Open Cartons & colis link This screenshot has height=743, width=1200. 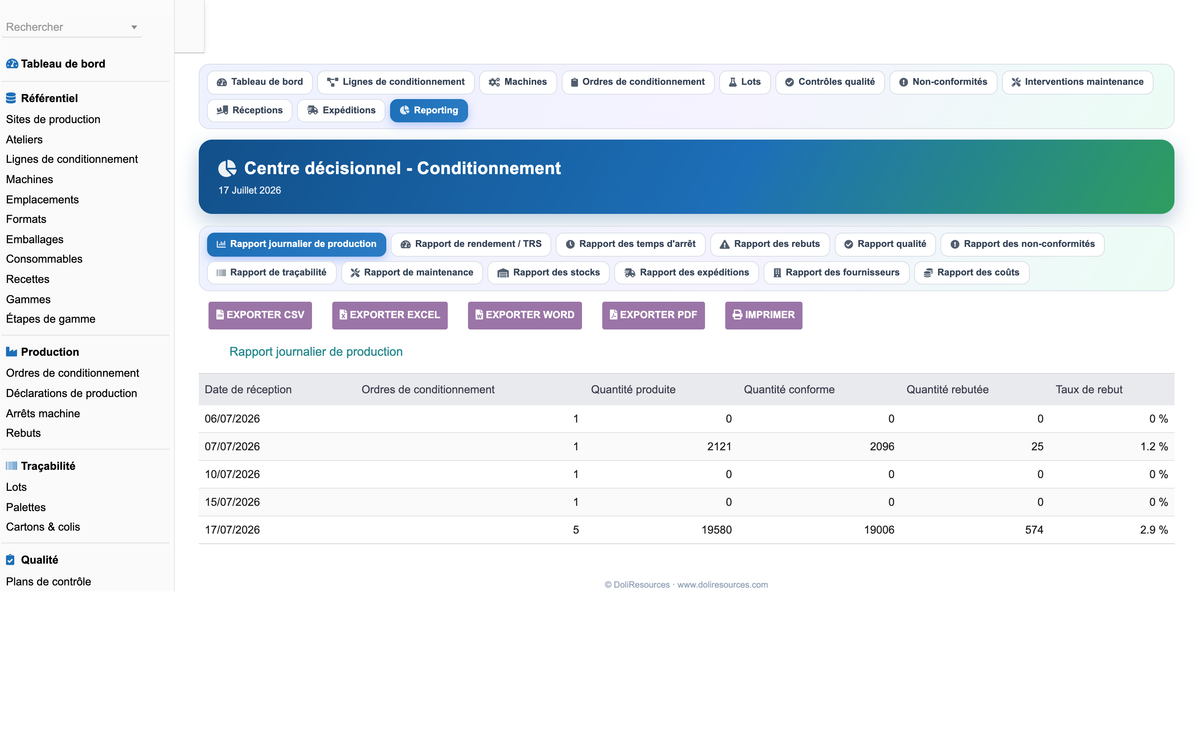pos(43,527)
